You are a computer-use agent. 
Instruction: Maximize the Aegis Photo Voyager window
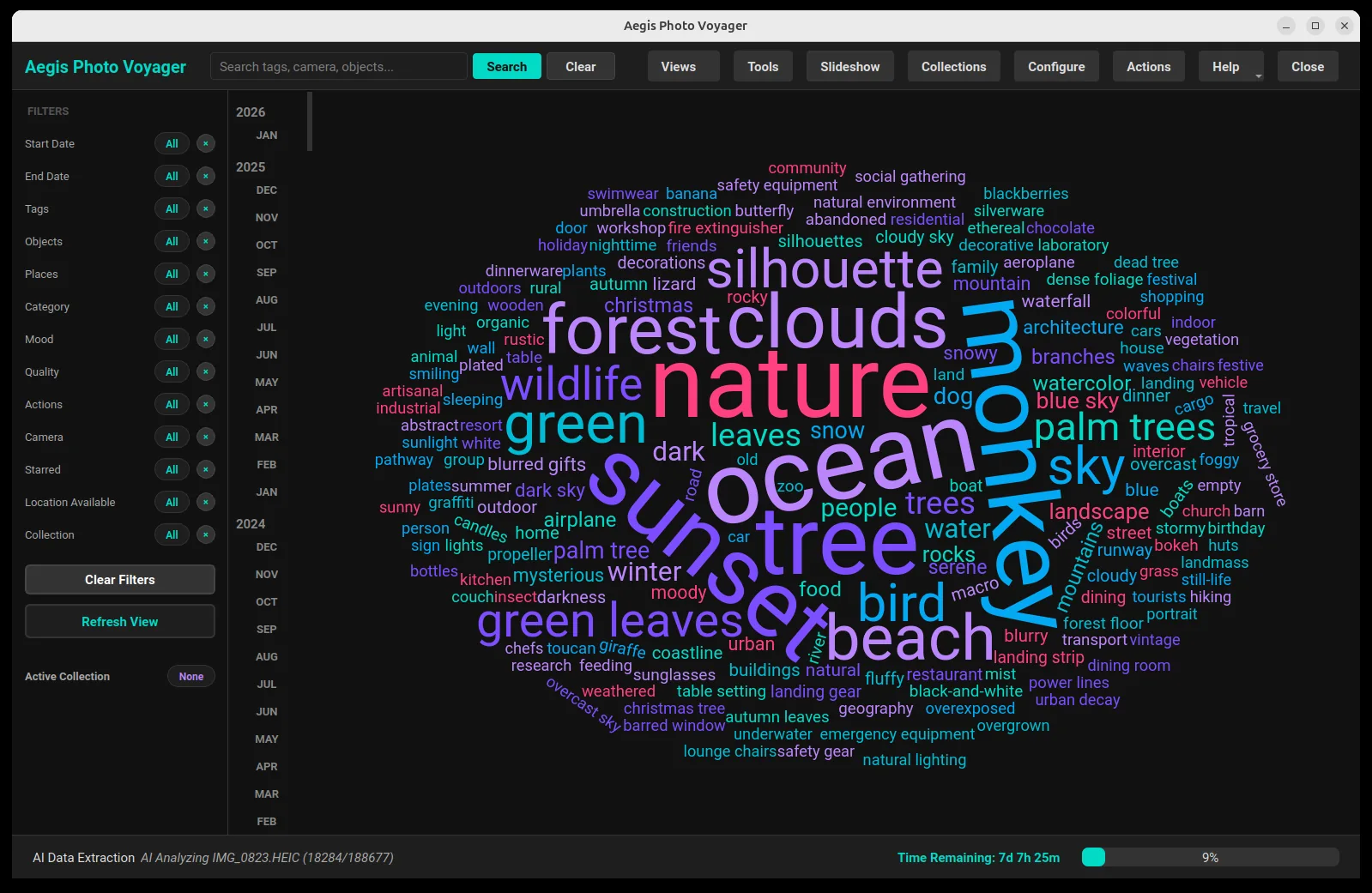[x=1315, y=26]
